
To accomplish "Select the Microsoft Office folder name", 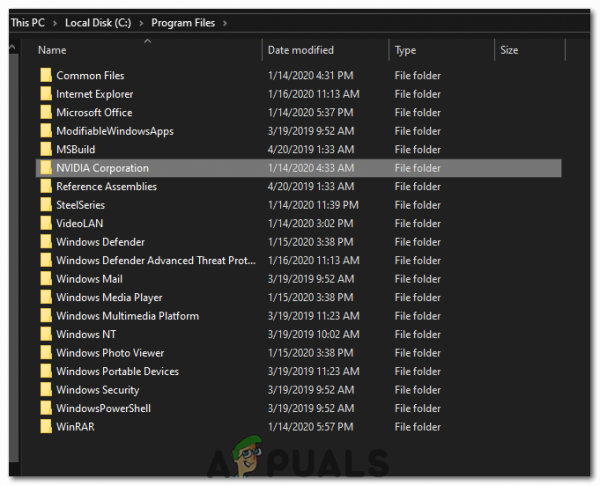I will [94, 113].
